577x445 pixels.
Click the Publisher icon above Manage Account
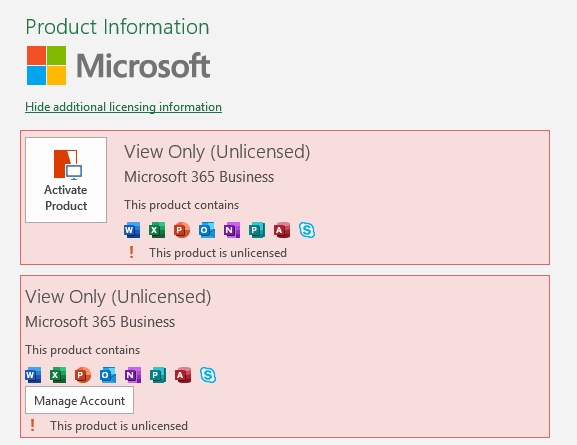158,375
